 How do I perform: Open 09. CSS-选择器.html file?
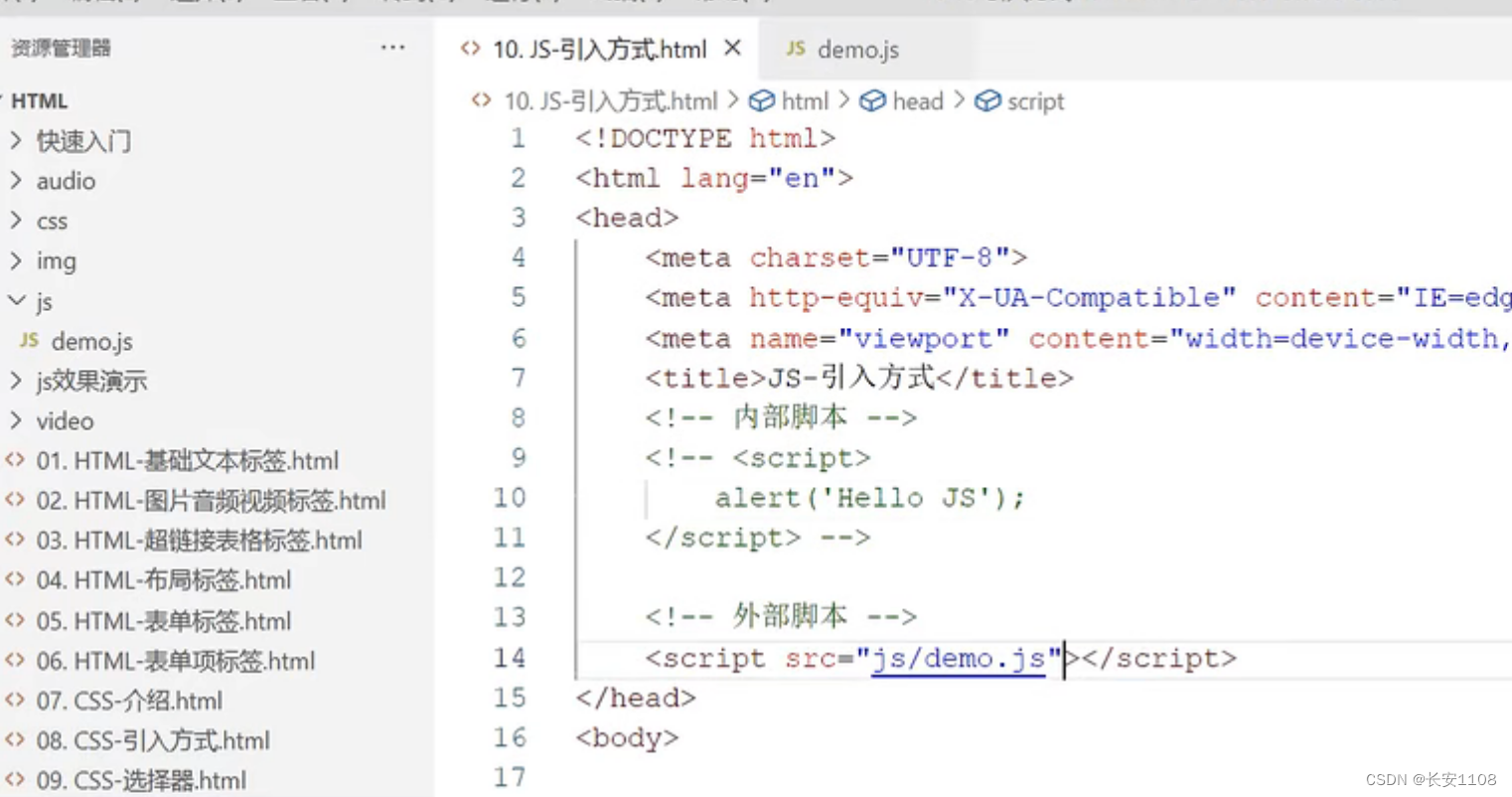click(x=141, y=780)
